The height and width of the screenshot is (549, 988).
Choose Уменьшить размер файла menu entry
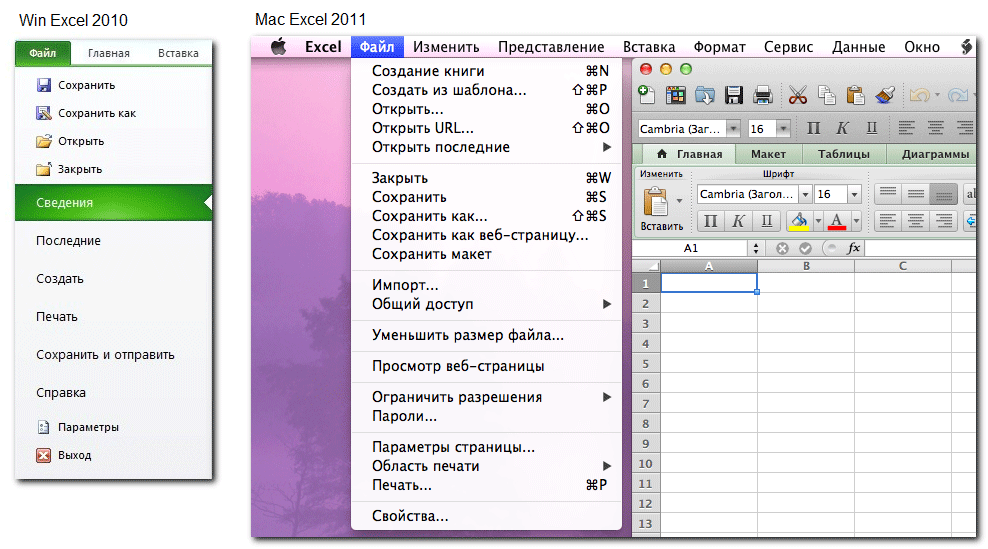(x=486, y=335)
